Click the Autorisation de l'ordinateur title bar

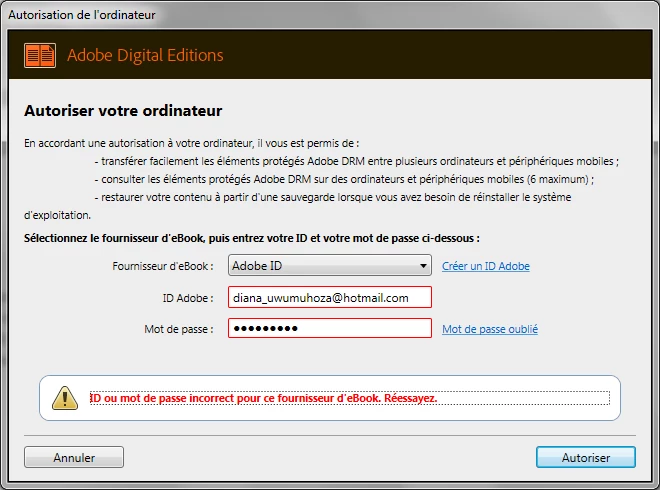pos(82,15)
